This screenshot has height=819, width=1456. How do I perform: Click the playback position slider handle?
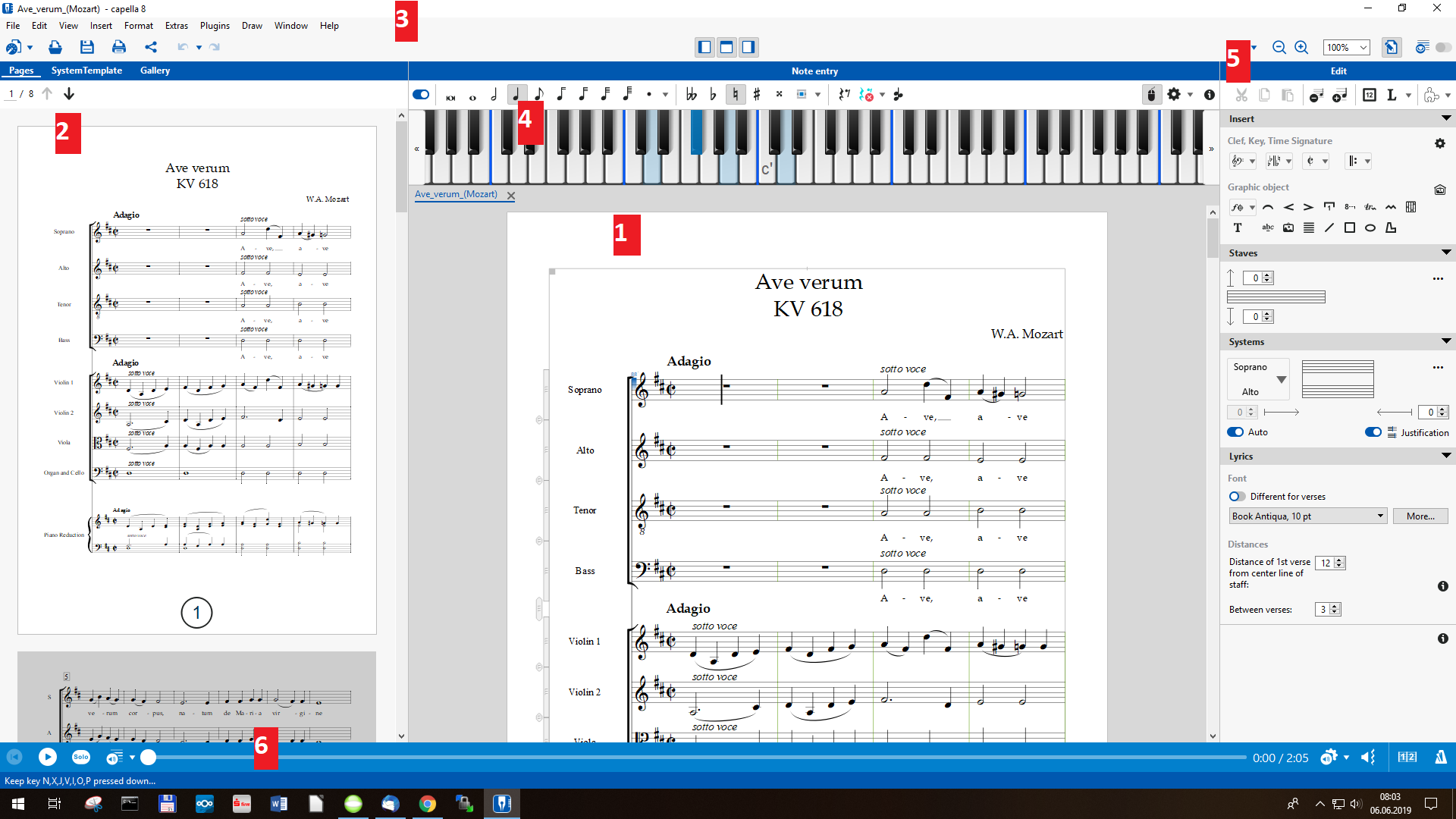[x=149, y=757]
